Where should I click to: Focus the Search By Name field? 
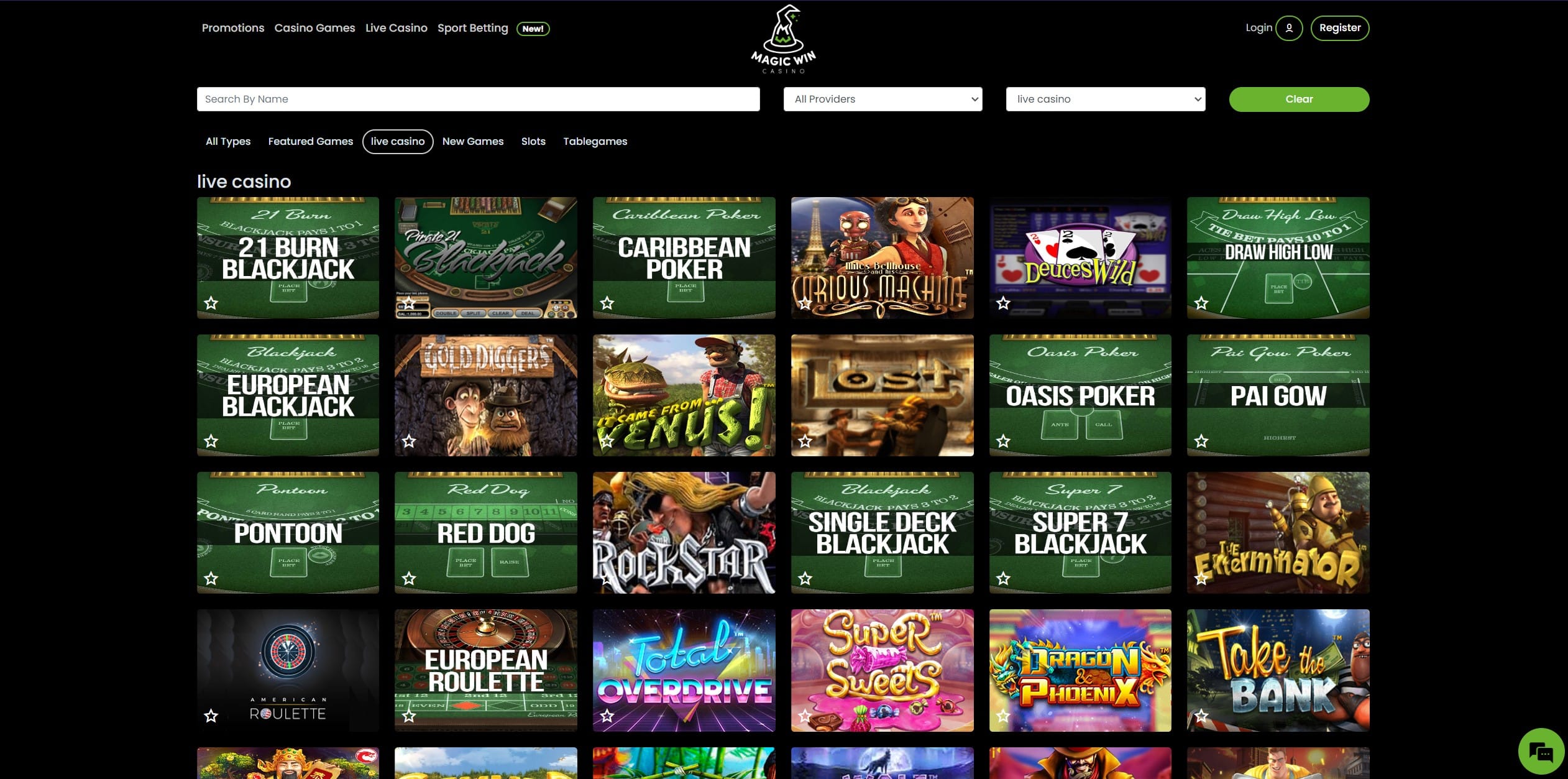pos(478,99)
